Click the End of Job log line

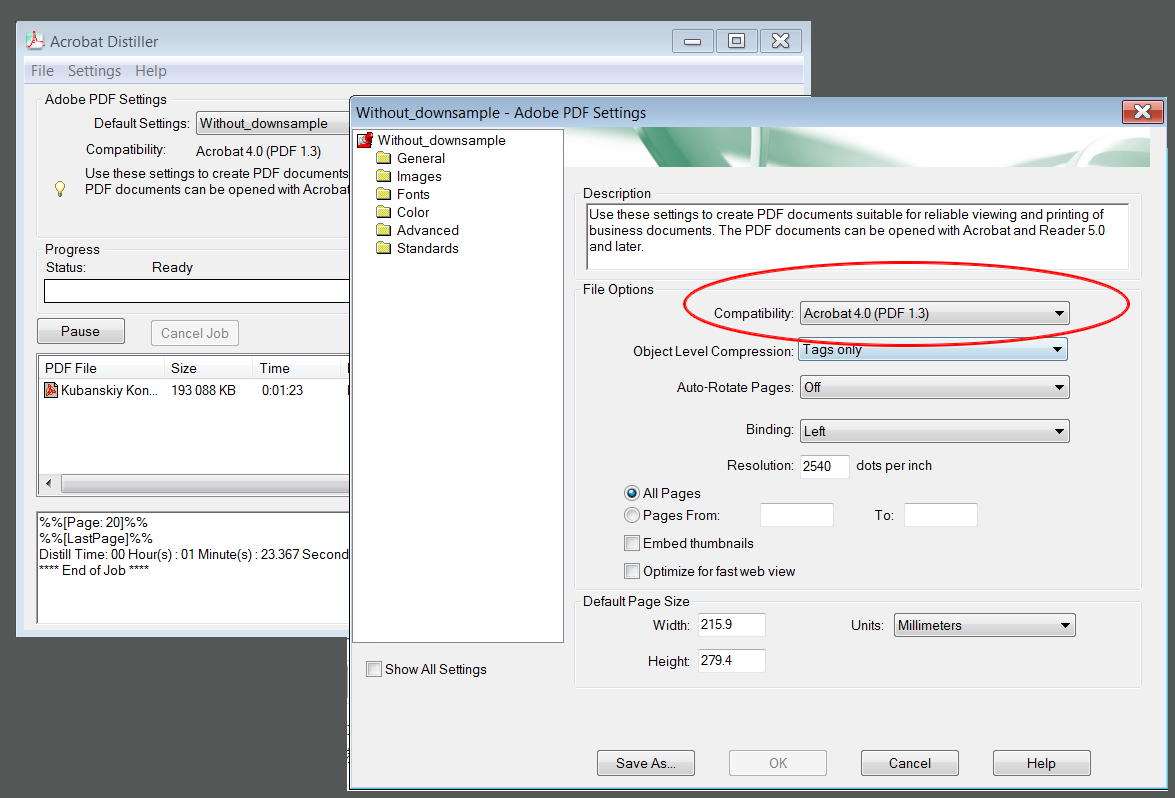94,570
